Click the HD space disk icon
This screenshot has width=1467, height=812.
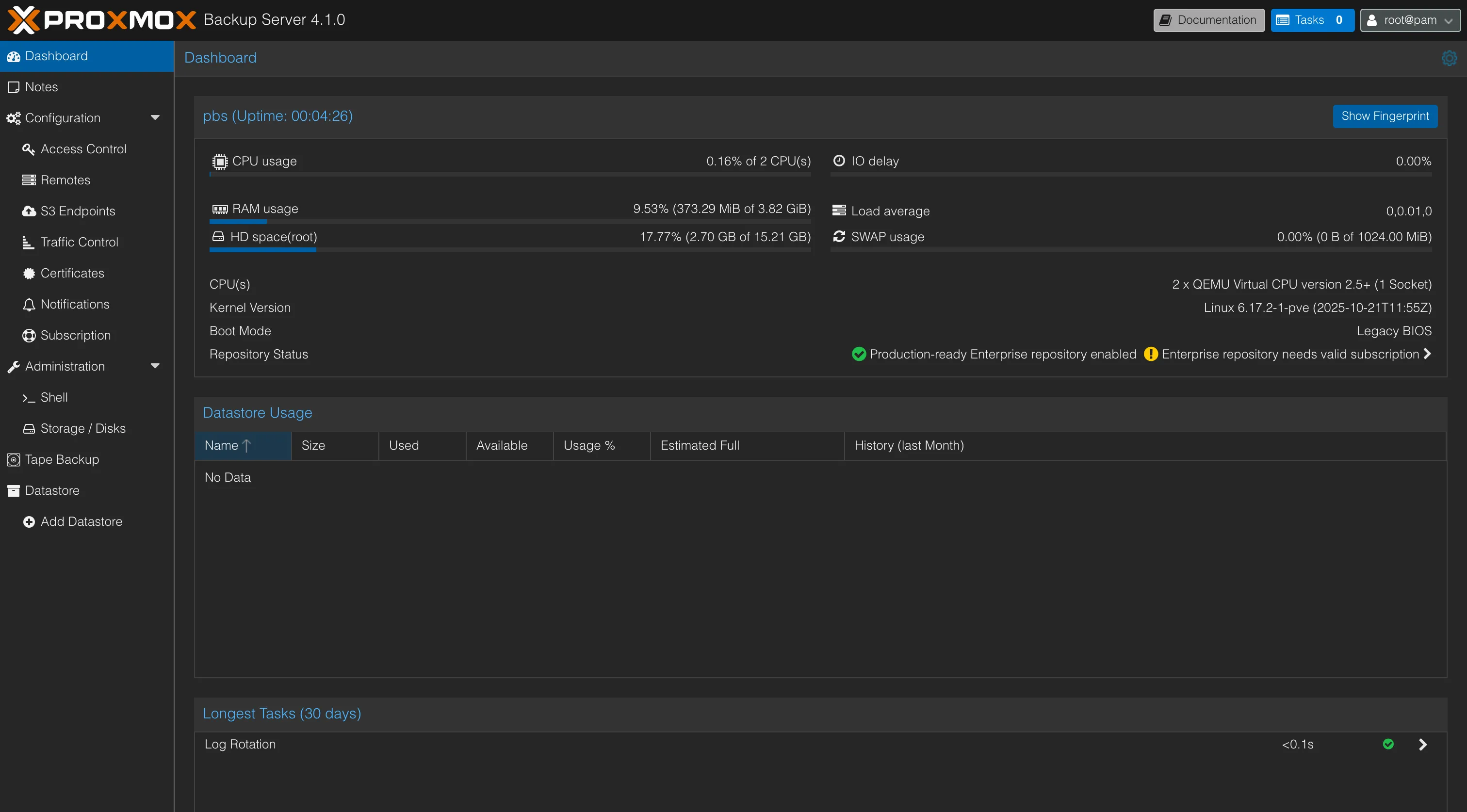218,236
